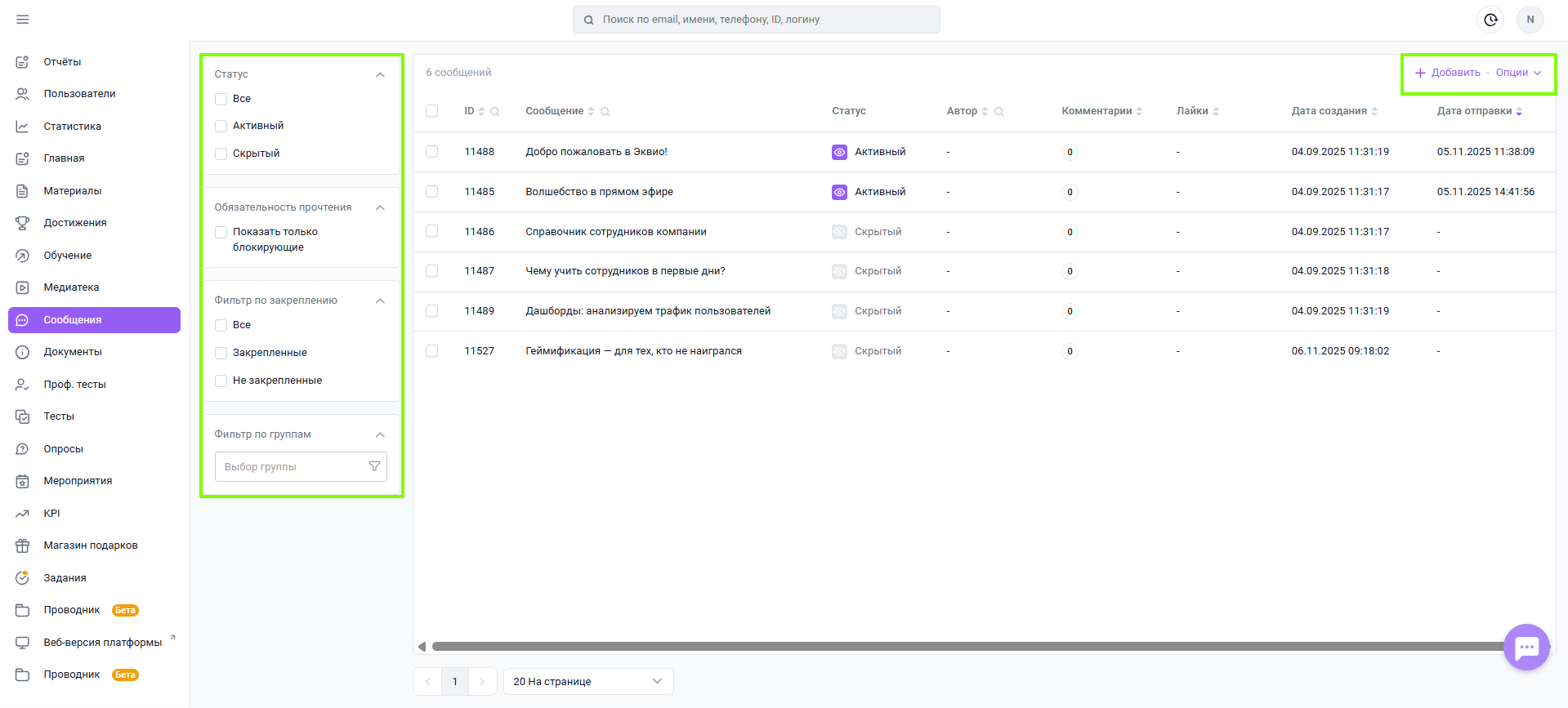Open the support chat bubble
This screenshot has width=1568, height=708.
pos(1526,648)
